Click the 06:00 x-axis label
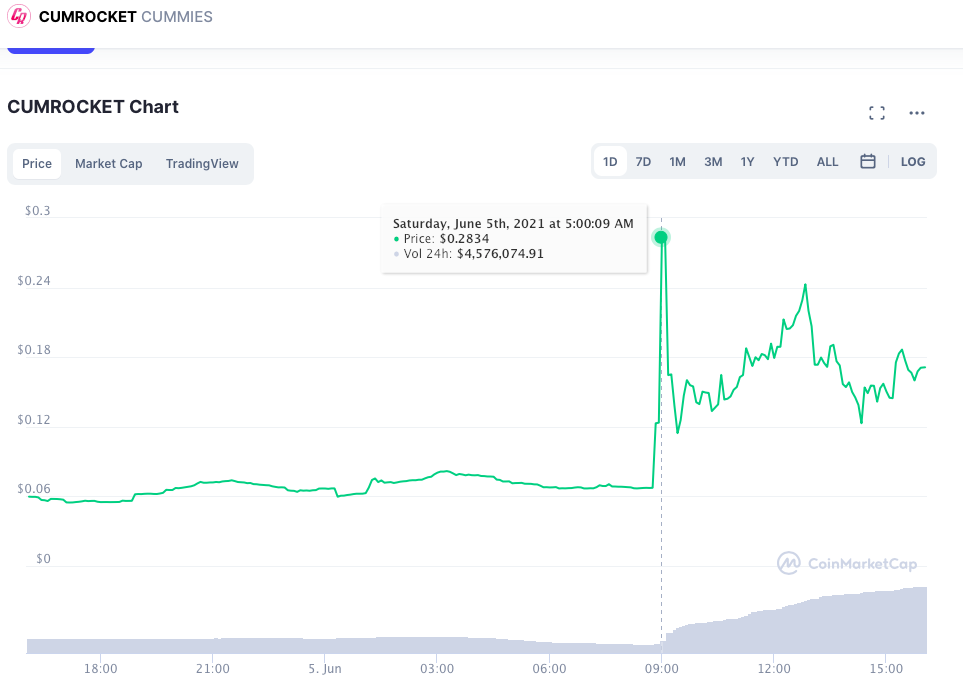The image size is (963, 690). (550, 668)
